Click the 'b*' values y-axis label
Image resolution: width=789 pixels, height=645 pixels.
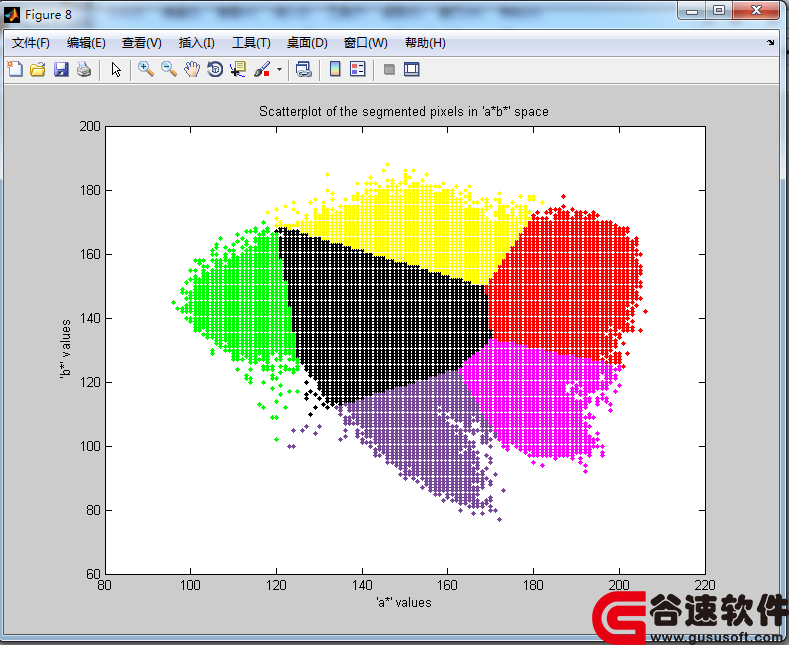click(65, 349)
